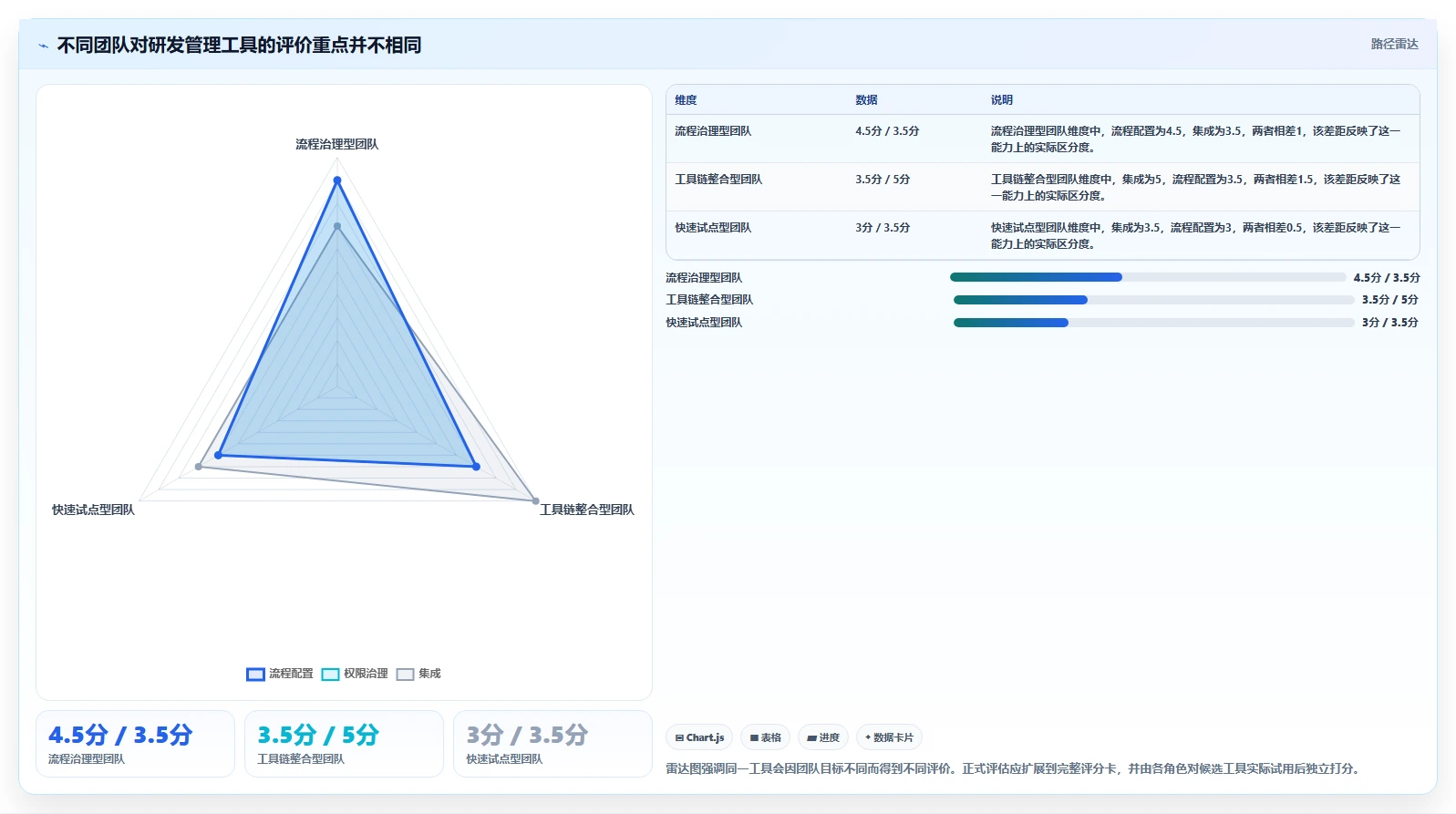Click the 工具链整合型团队 cell in the table
This screenshot has width=1456, height=814.
(718, 180)
